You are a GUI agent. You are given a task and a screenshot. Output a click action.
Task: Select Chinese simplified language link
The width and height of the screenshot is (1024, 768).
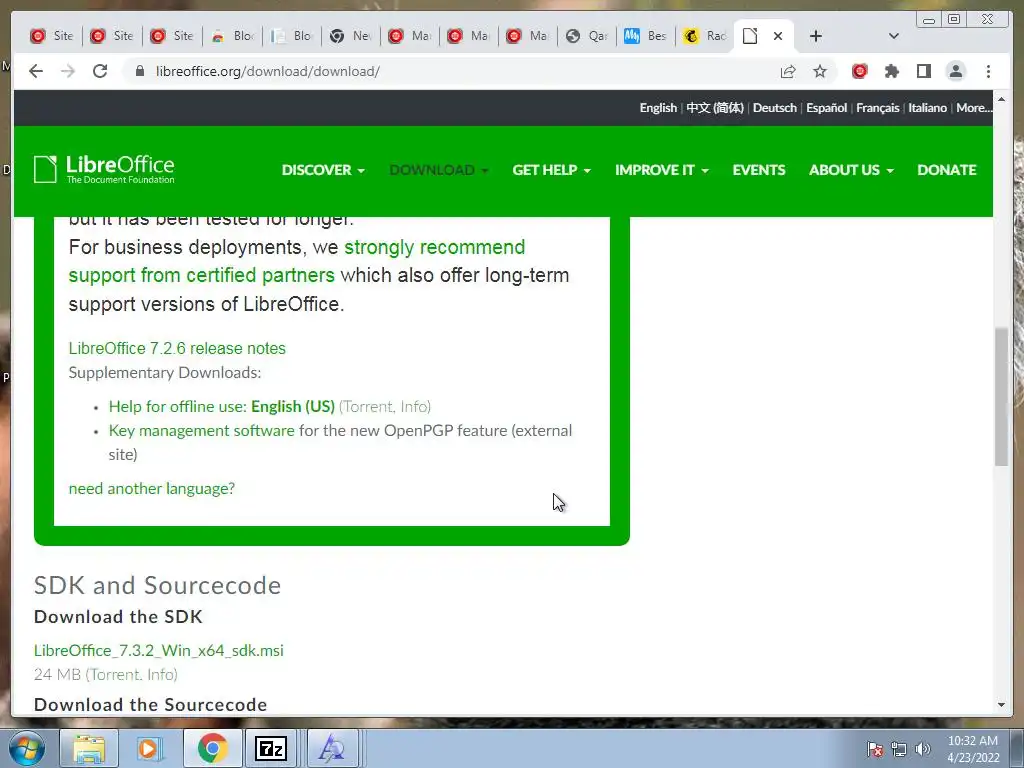(715, 108)
